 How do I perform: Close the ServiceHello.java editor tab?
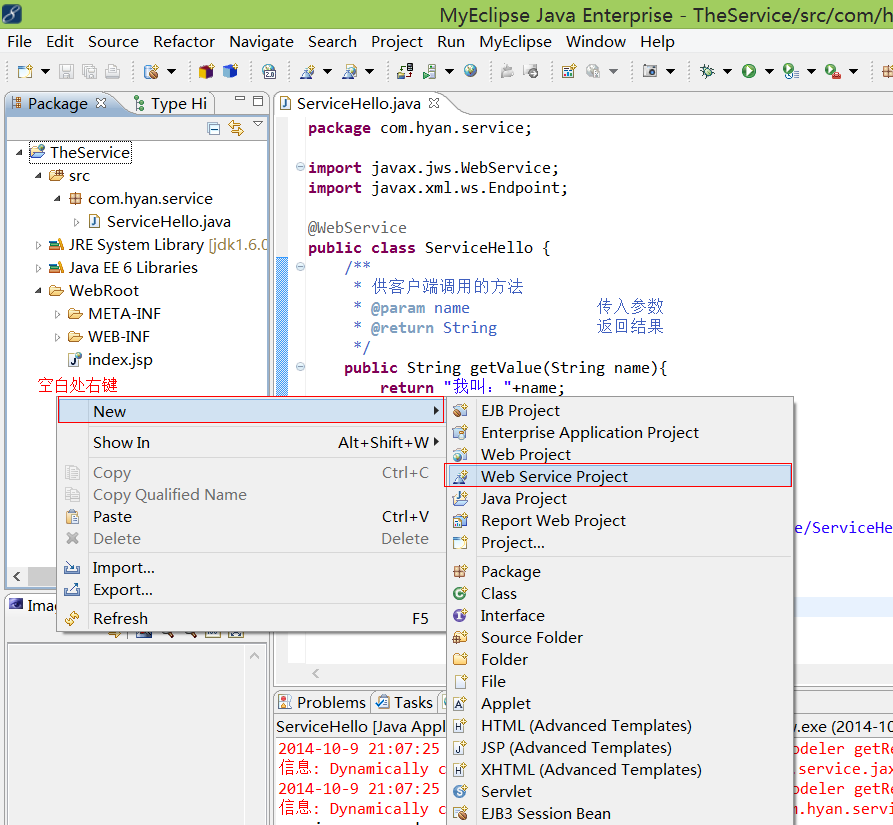click(434, 103)
